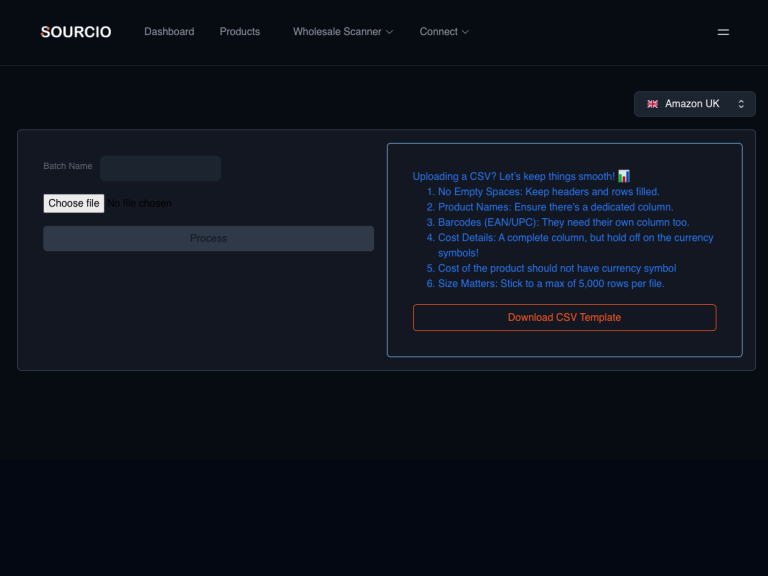The image size is (768, 576).
Task: Download the CSV Template
Action: (564, 317)
